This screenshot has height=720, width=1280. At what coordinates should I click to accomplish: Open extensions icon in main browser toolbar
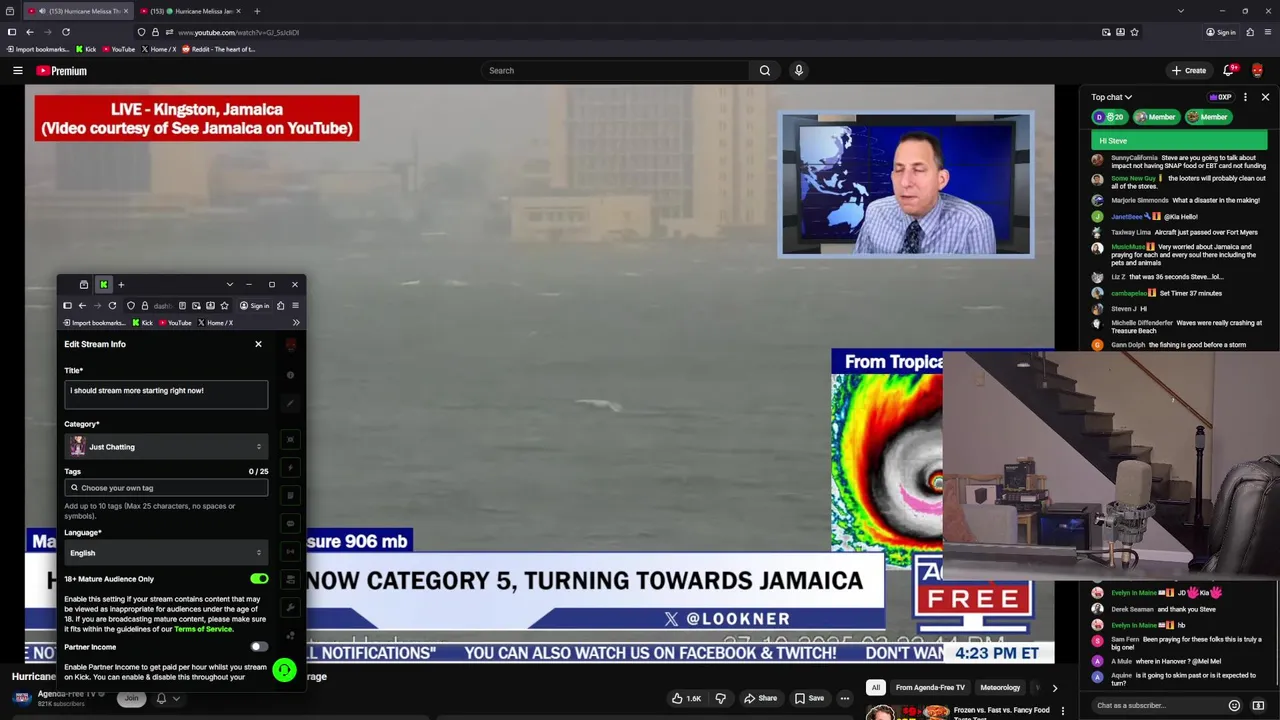coord(1250,32)
